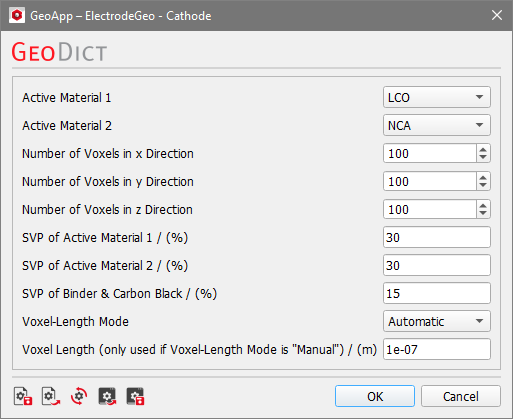
Task: Decrease voxels in x direction
Action: pos(483,157)
